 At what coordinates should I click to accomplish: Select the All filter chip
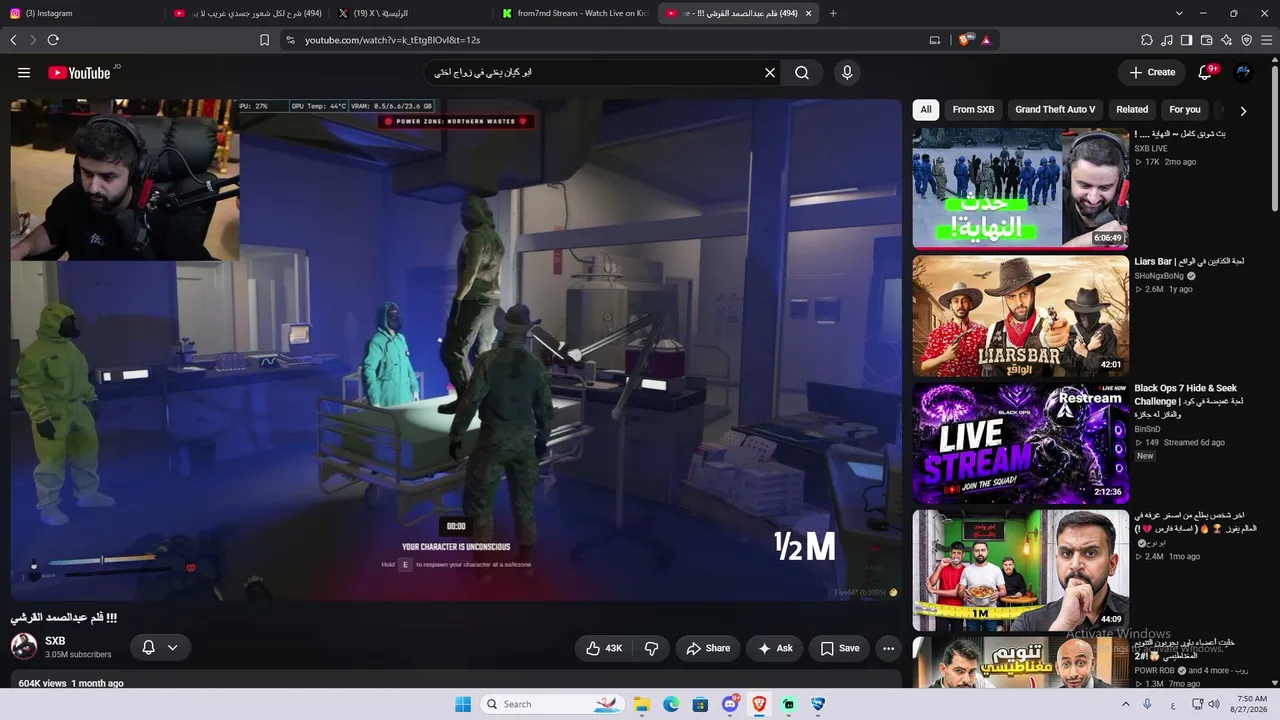click(926, 110)
